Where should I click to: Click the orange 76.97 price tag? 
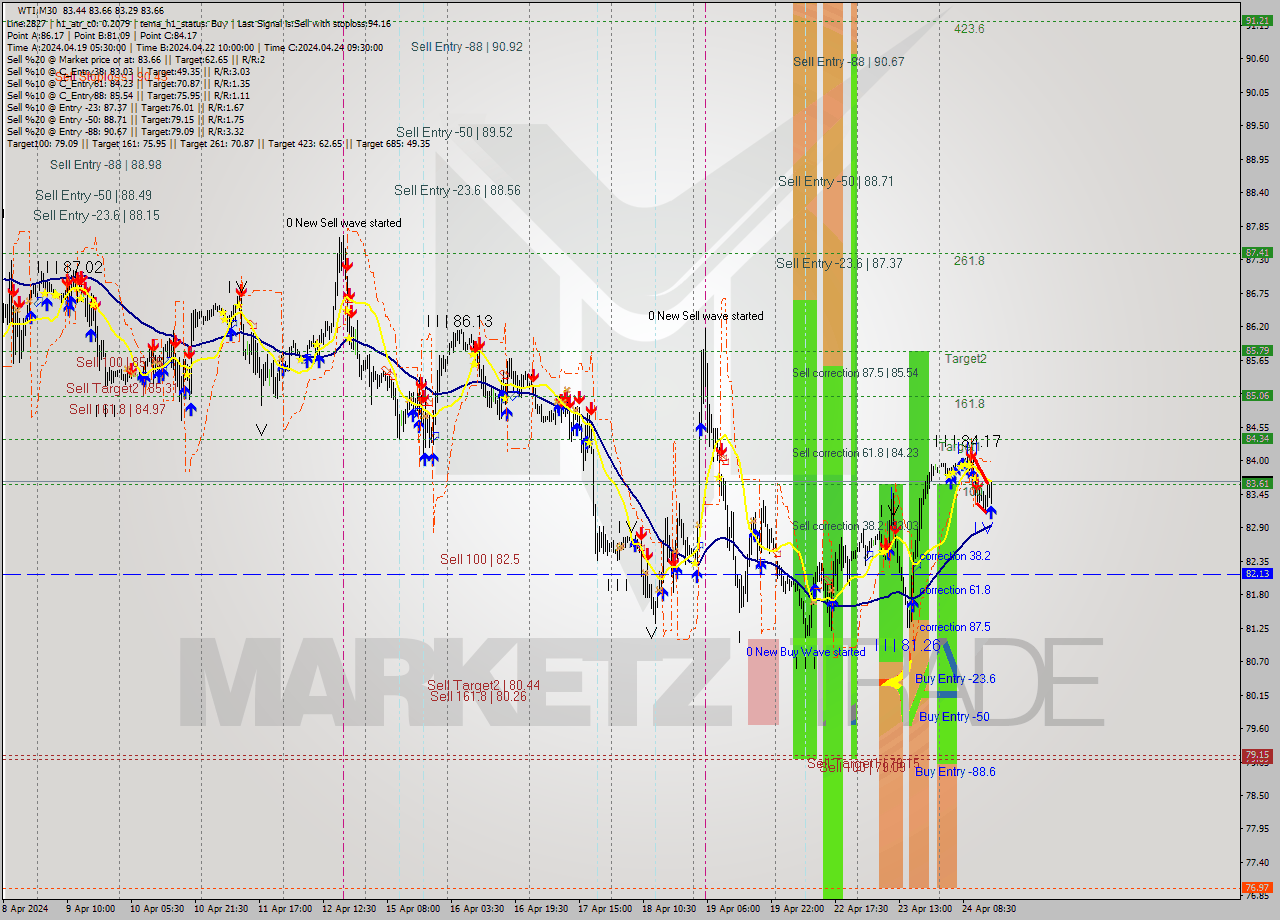pyautogui.click(x=1257, y=888)
